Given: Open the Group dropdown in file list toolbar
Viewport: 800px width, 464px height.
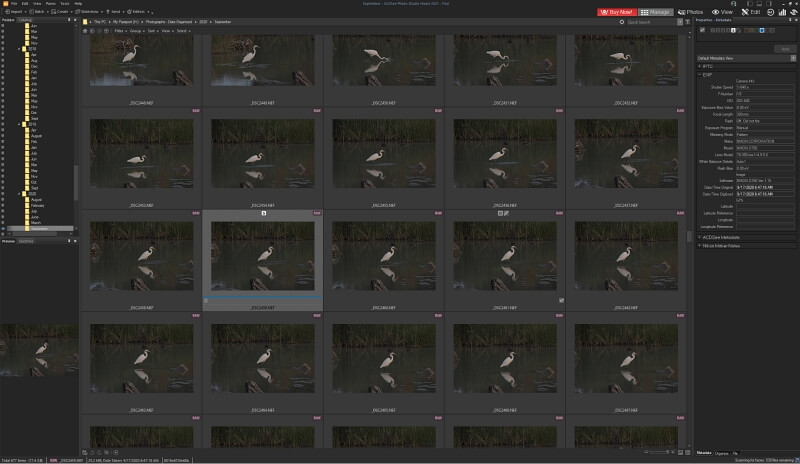Looking at the screenshot, I should tap(136, 31).
